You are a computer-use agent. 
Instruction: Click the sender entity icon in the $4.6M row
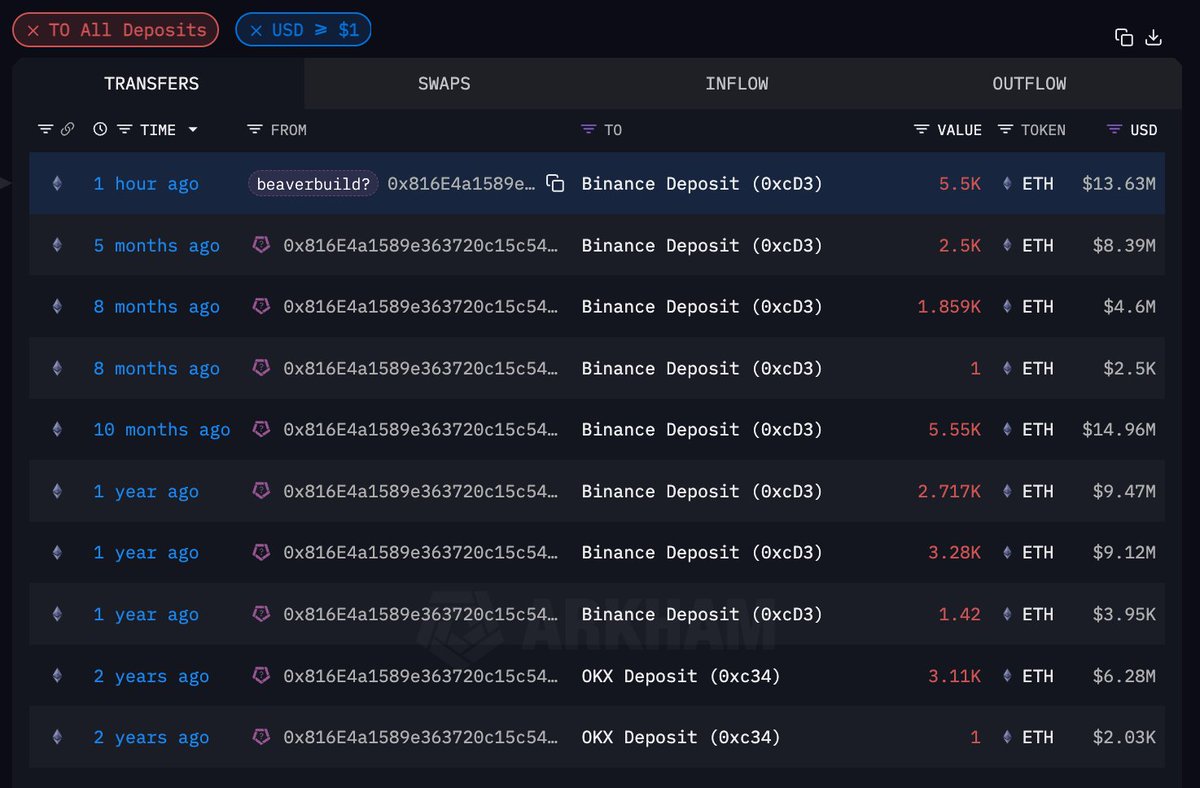click(261, 306)
